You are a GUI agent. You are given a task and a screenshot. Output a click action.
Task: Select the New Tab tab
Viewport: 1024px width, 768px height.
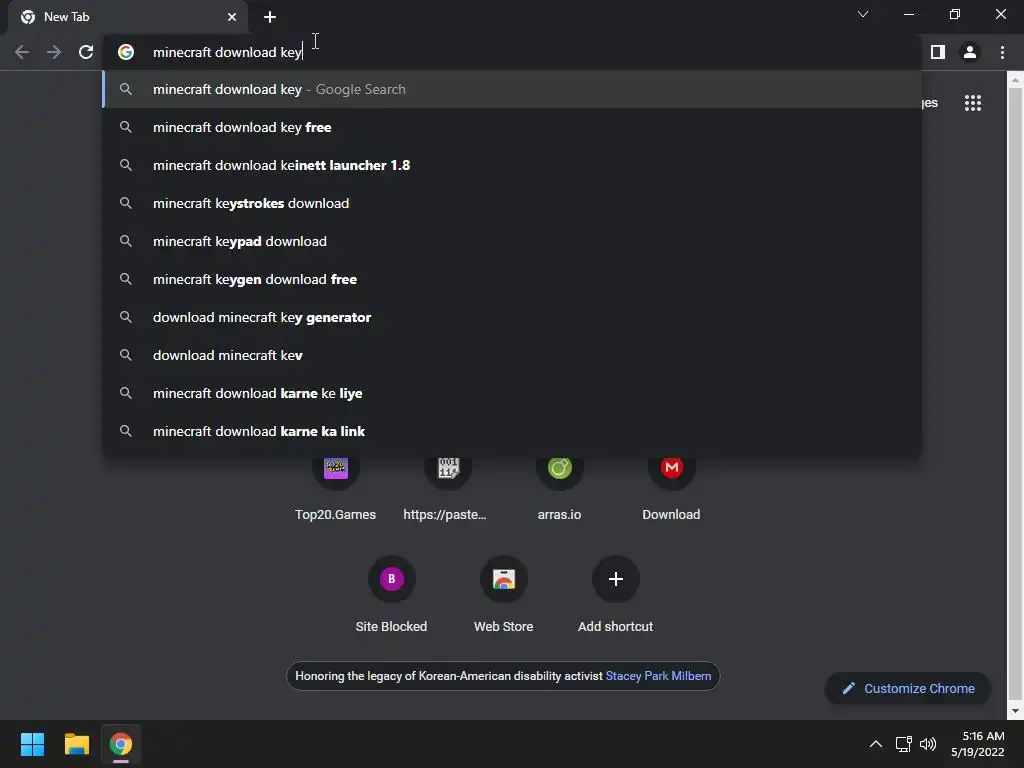(x=127, y=17)
